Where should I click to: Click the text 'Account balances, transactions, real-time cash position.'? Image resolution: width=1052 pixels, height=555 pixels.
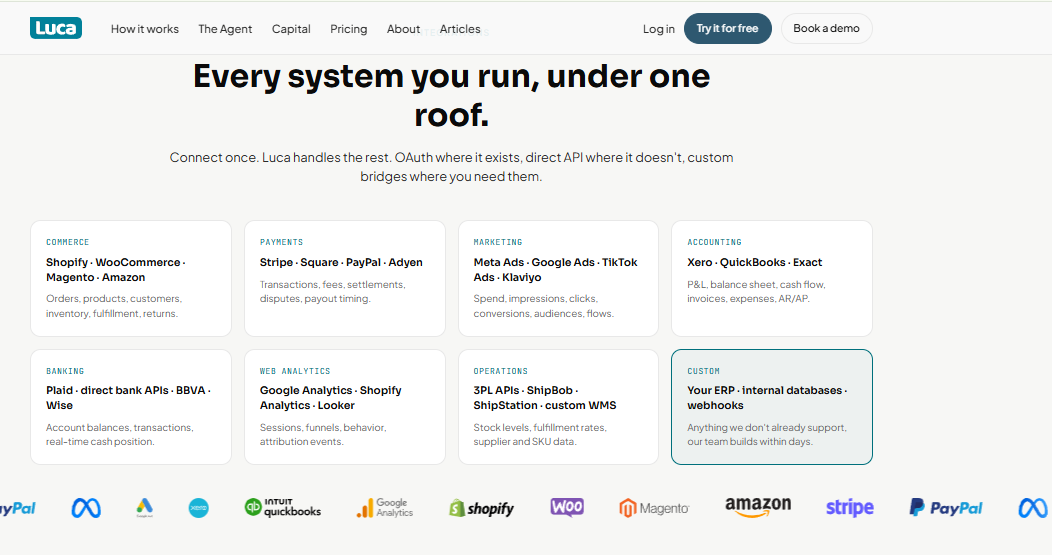click(119, 434)
